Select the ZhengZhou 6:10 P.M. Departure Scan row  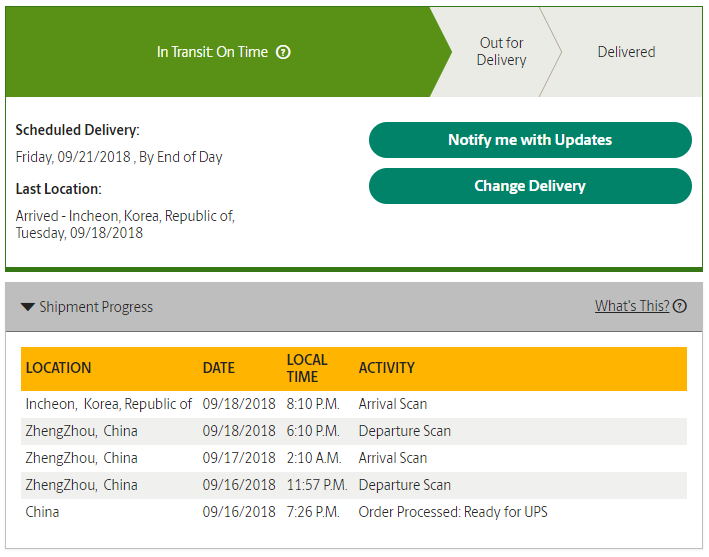point(354,431)
